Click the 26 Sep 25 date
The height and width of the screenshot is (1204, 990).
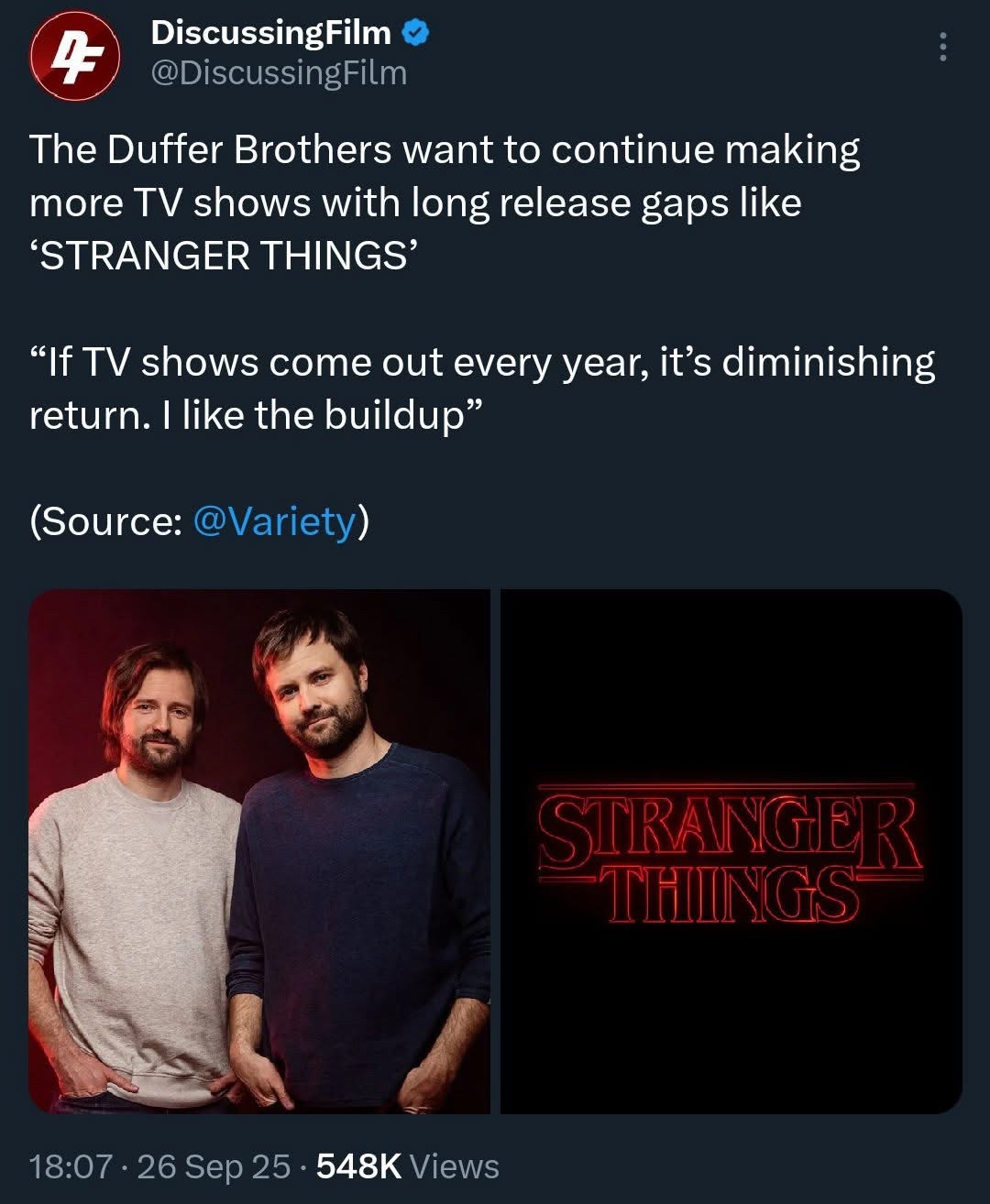[x=214, y=1166]
